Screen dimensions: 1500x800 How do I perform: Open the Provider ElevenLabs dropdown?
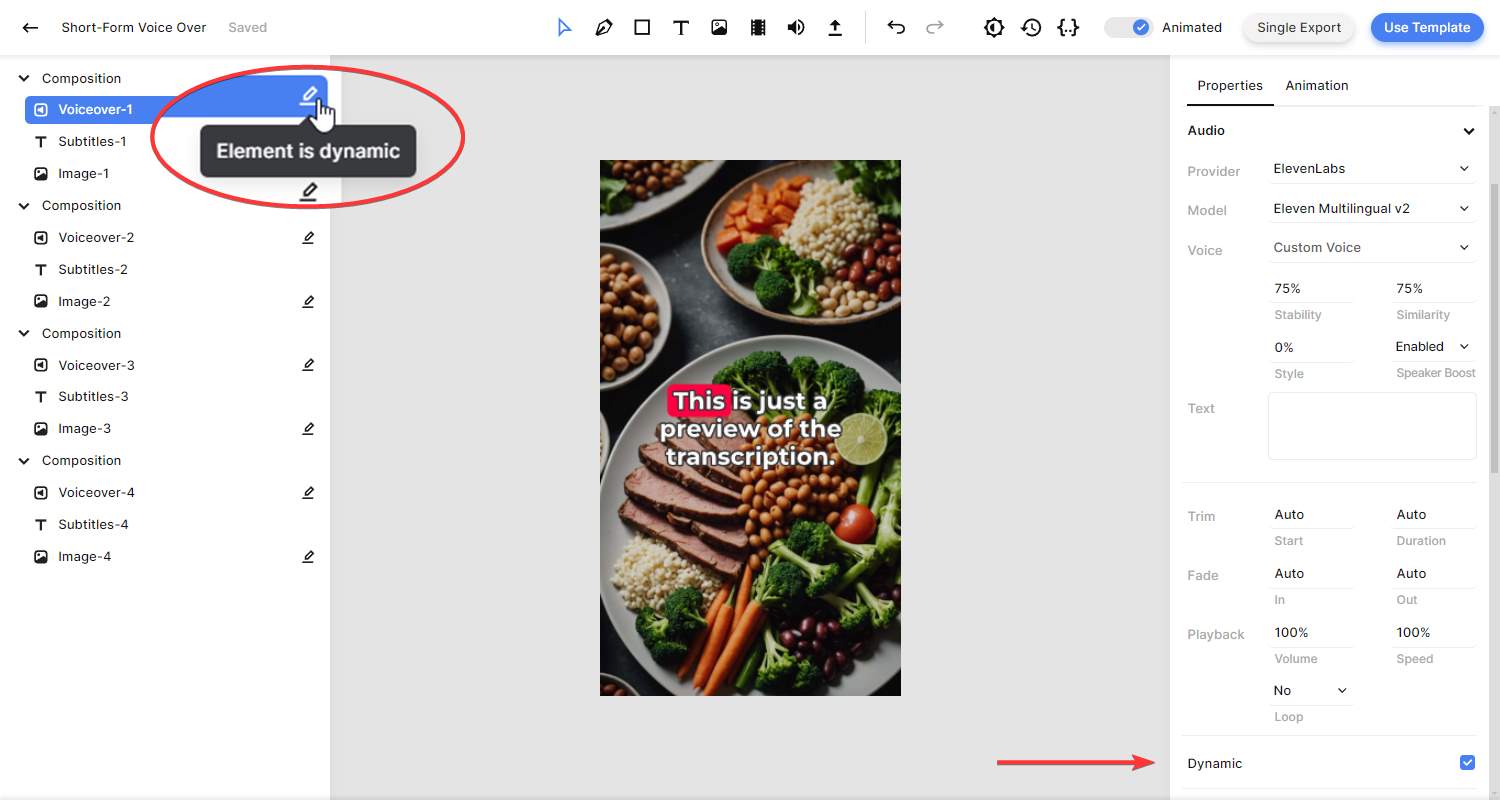point(1371,169)
